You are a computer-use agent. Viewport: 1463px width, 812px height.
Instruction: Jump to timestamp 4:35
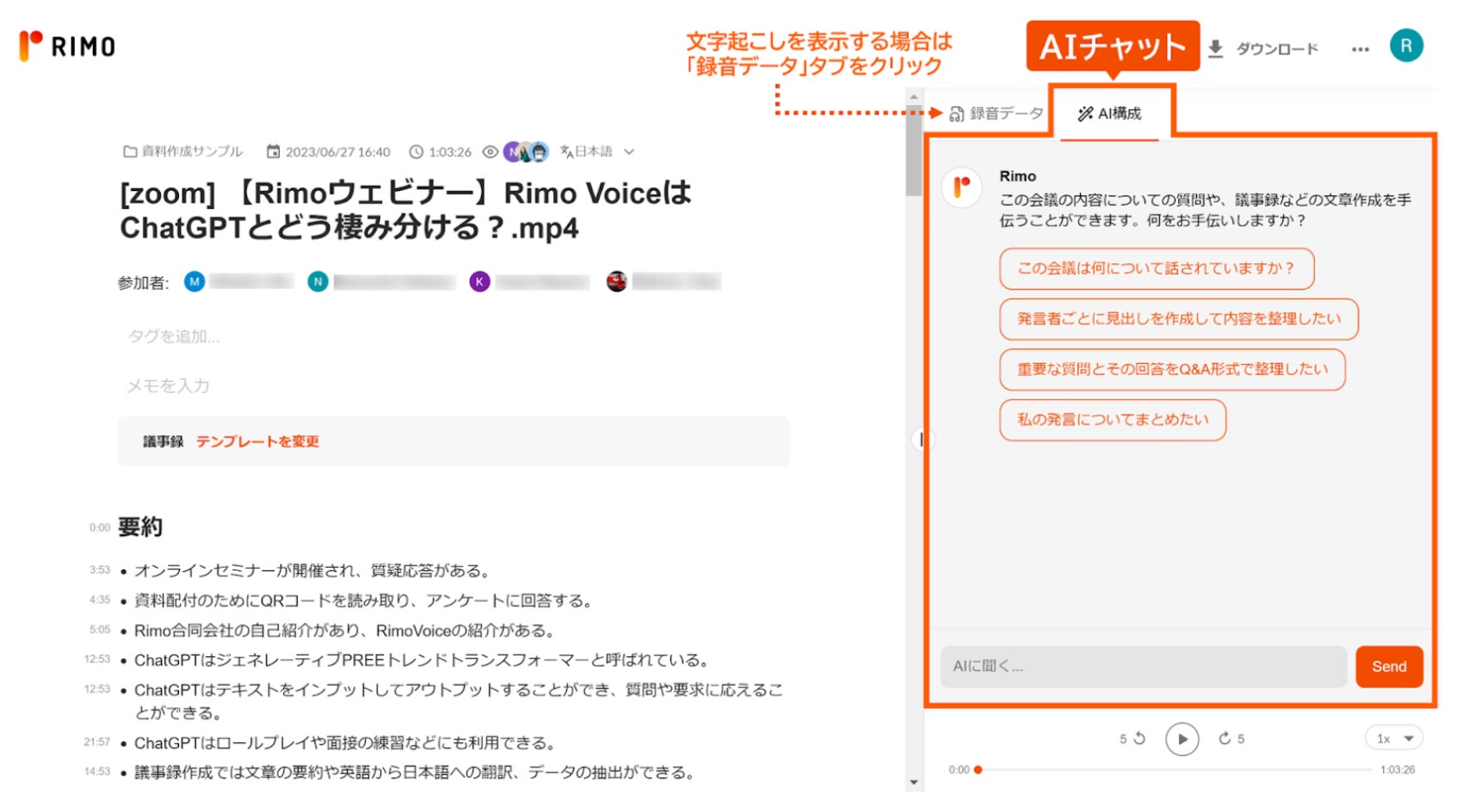(x=100, y=600)
